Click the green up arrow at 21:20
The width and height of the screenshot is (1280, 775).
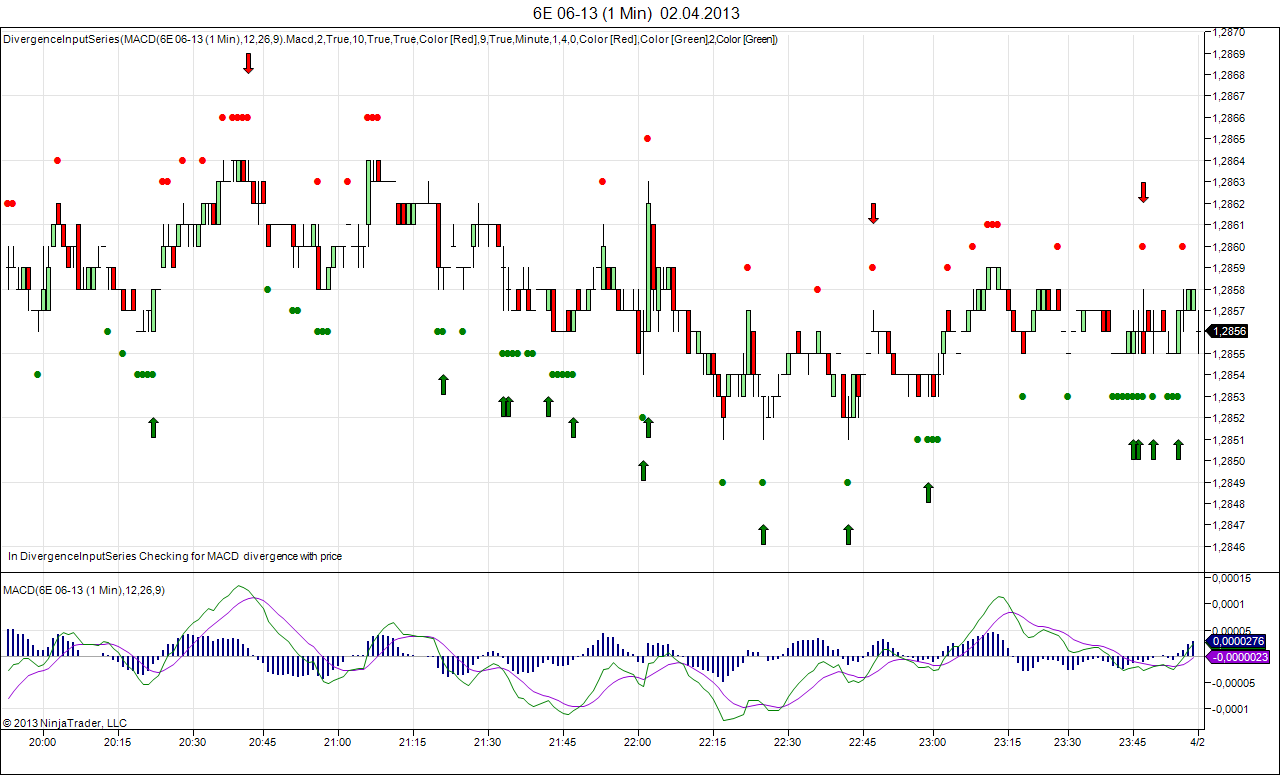pos(443,384)
